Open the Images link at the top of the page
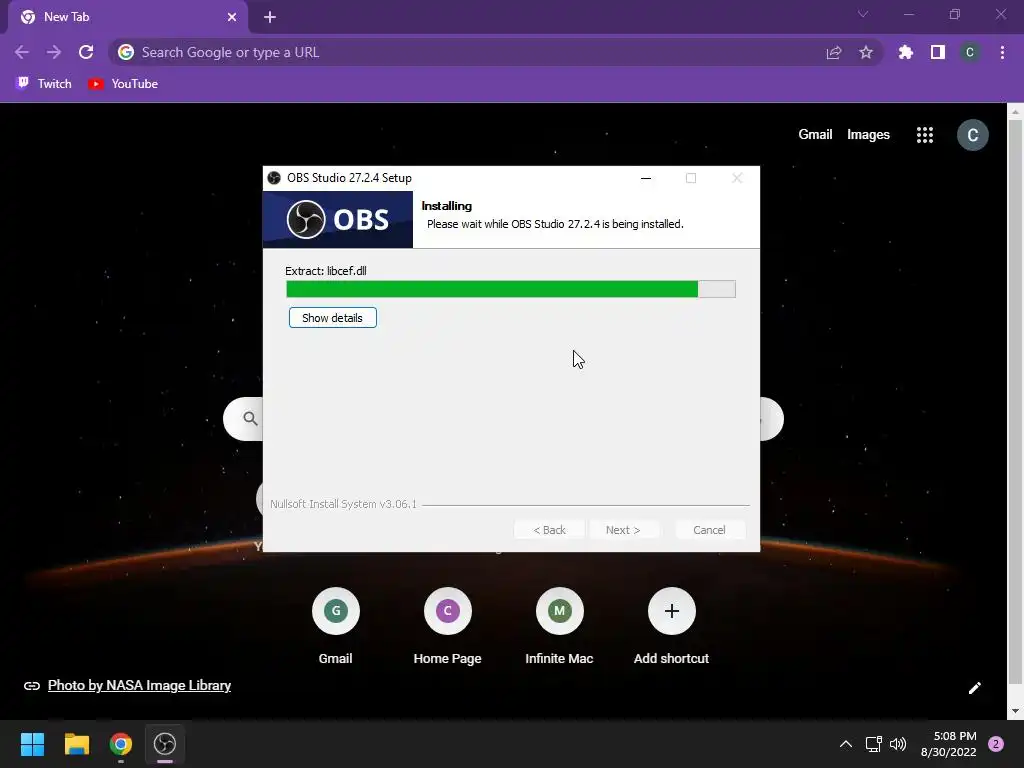Screen dimensions: 1024x768 coord(868,135)
